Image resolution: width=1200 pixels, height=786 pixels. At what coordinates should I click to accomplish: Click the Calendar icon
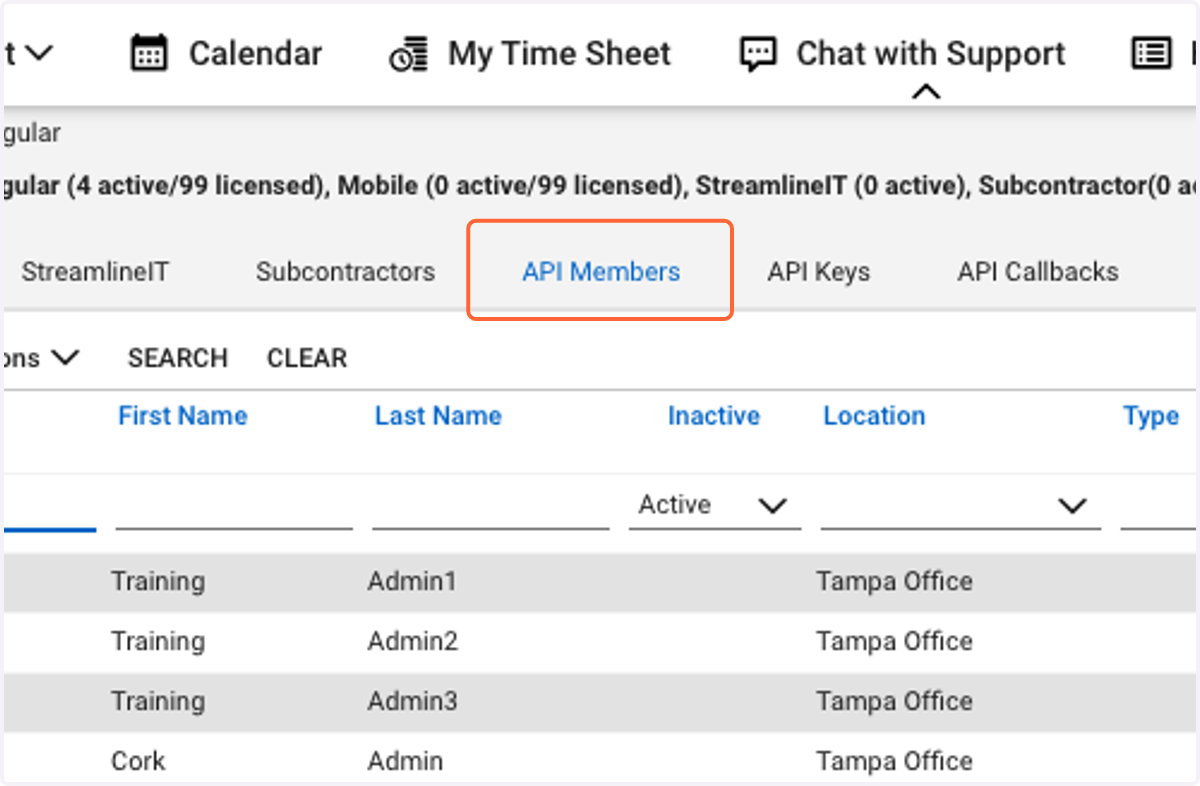click(x=149, y=53)
